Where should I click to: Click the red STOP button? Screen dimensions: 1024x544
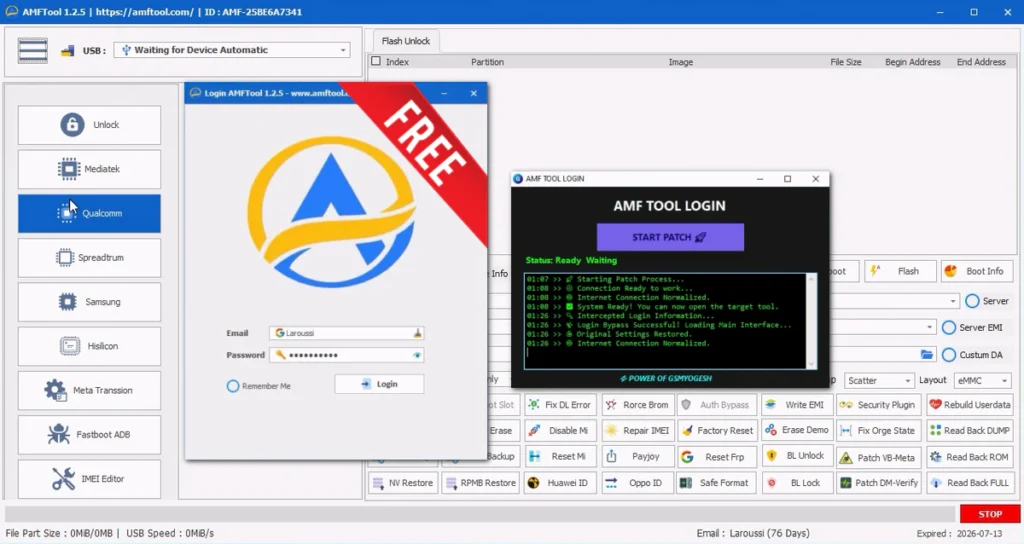click(989, 514)
